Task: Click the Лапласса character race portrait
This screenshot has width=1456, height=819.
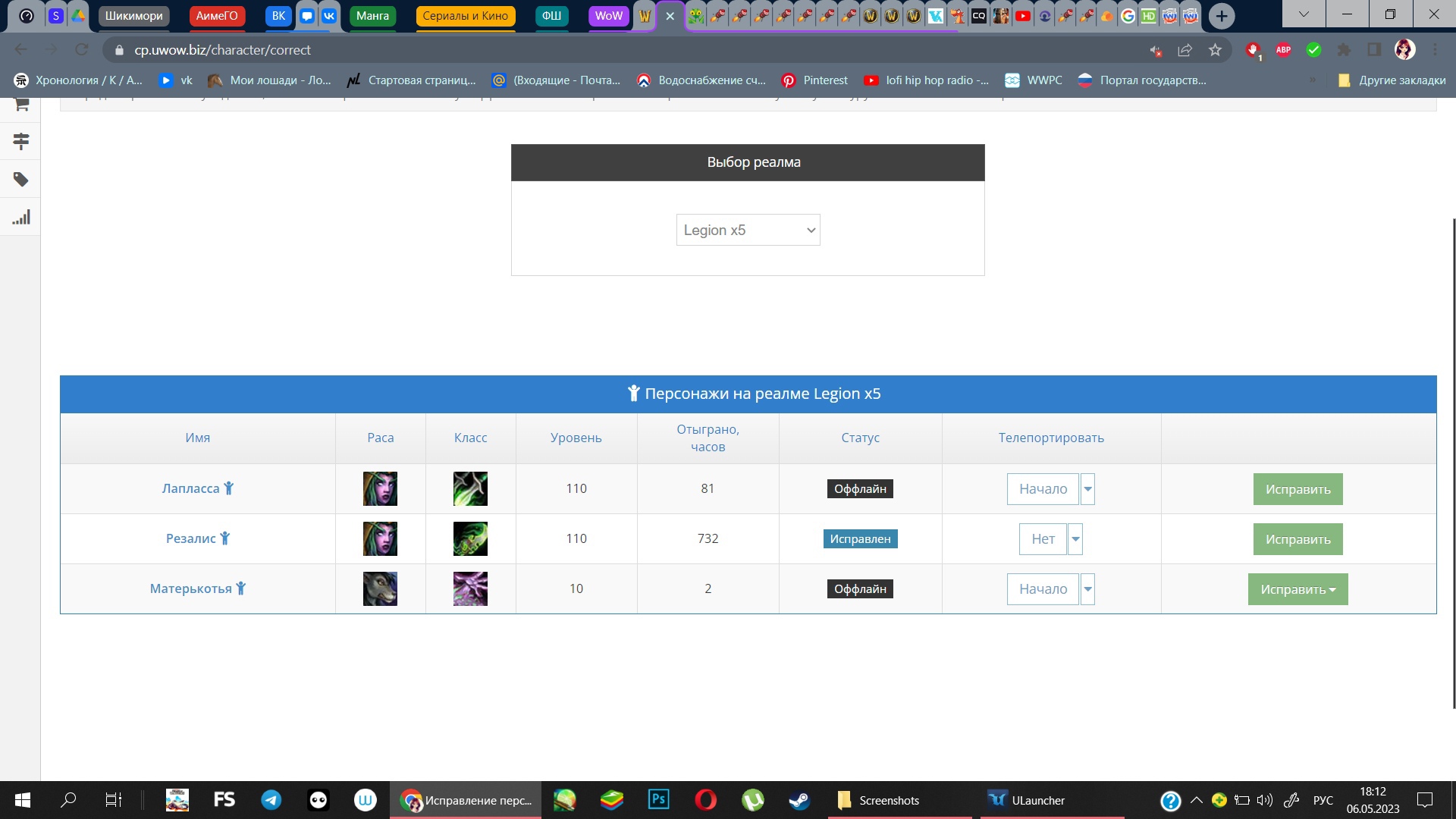Action: tap(380, 489)
